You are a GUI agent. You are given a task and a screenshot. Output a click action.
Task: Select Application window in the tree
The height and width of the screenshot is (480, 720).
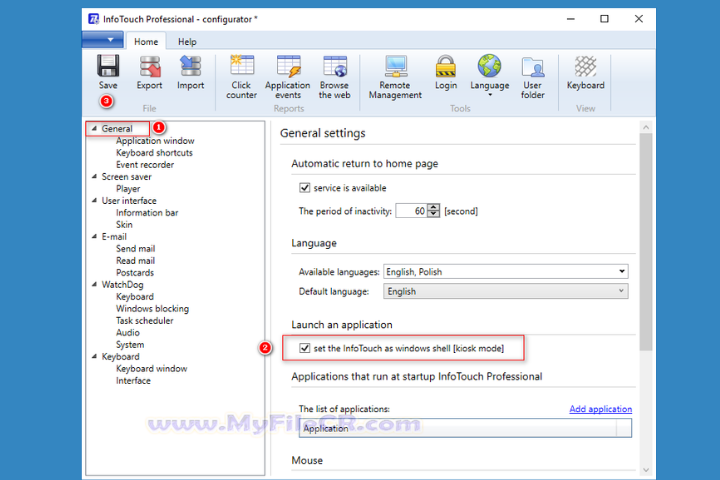tap(155, 141)
